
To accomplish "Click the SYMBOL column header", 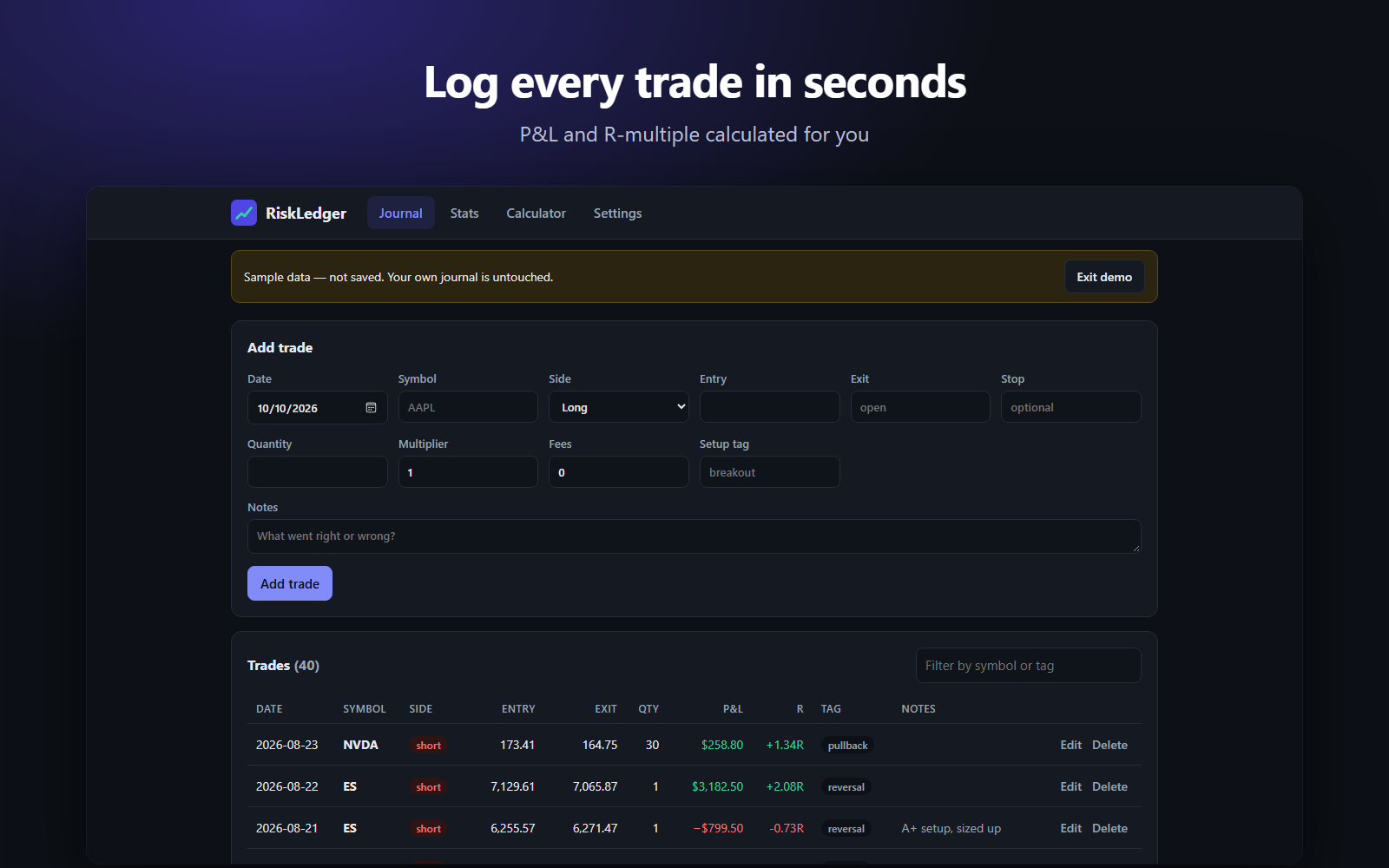I will click(x=365, y=709).
